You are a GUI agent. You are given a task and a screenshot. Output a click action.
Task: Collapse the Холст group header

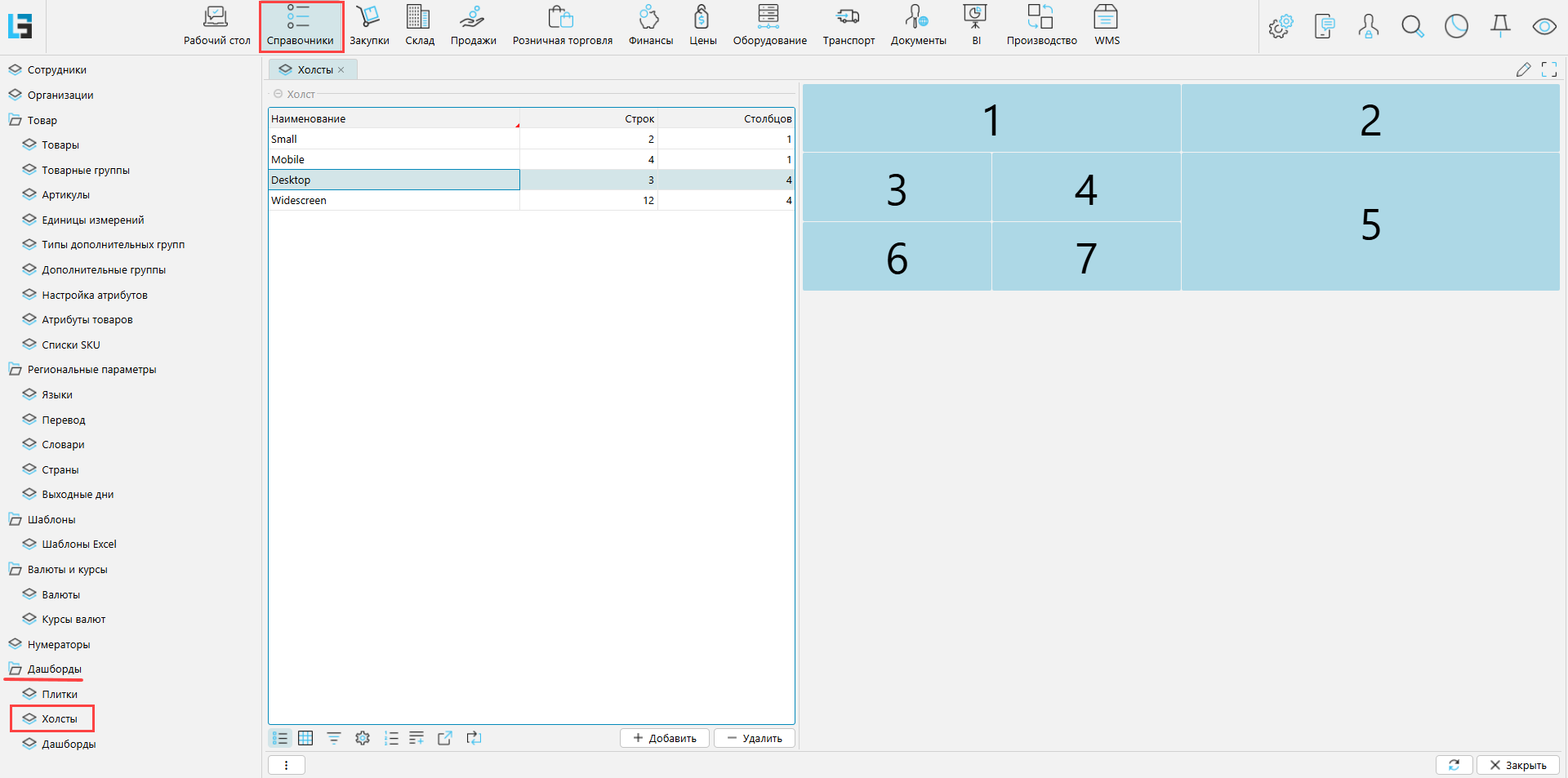coord(278,95)
